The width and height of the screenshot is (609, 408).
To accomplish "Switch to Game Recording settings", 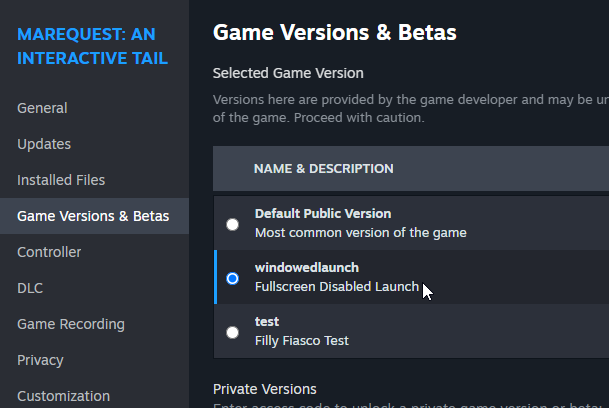I will point(71,324).
